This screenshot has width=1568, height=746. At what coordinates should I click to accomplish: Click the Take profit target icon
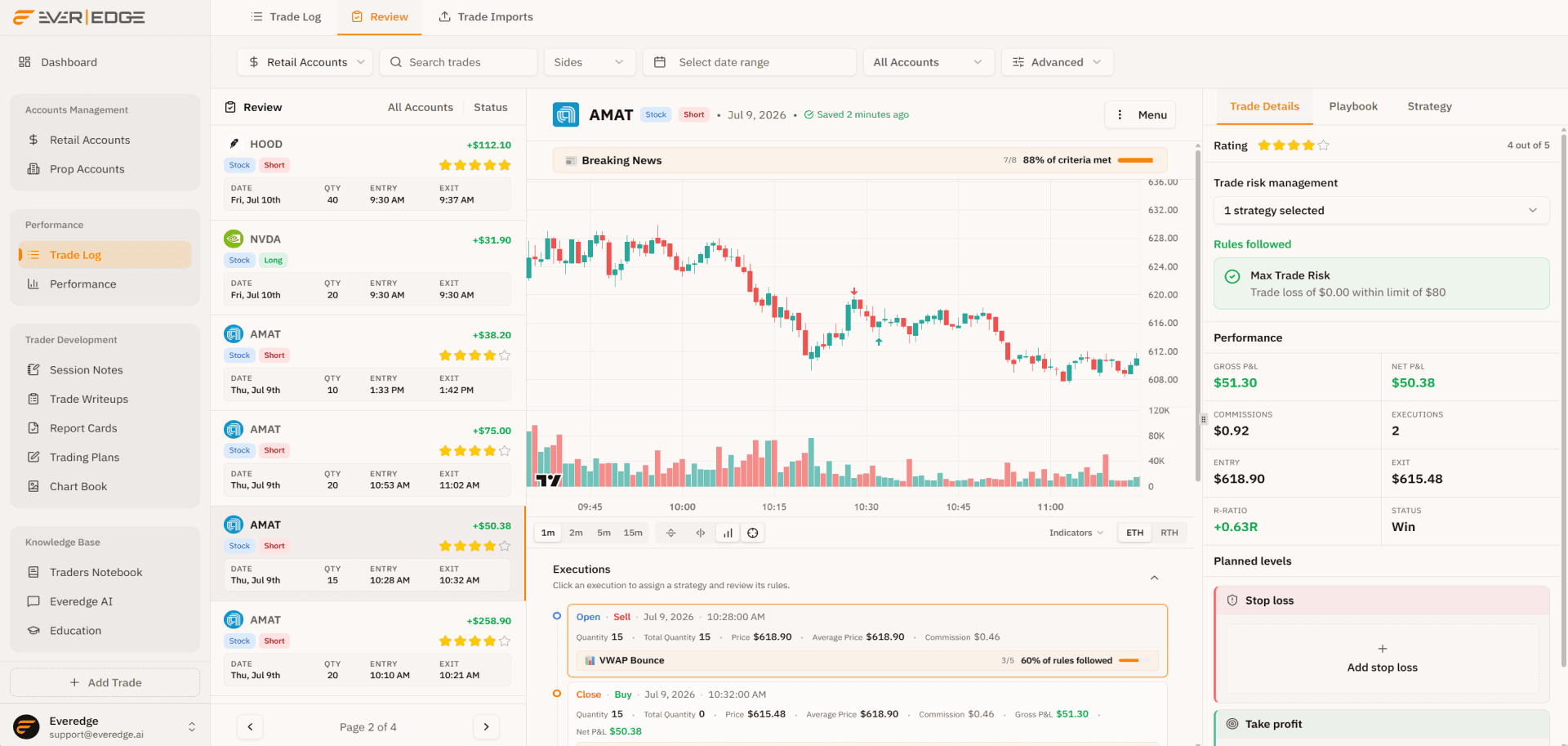(x=1232, y=724)
